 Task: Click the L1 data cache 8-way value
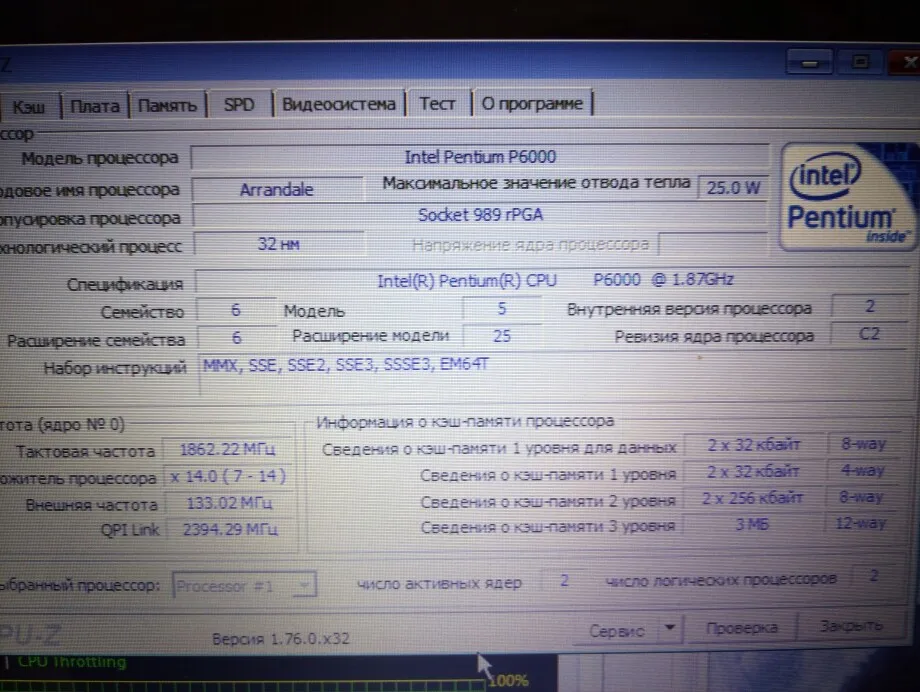coord(863,444)
